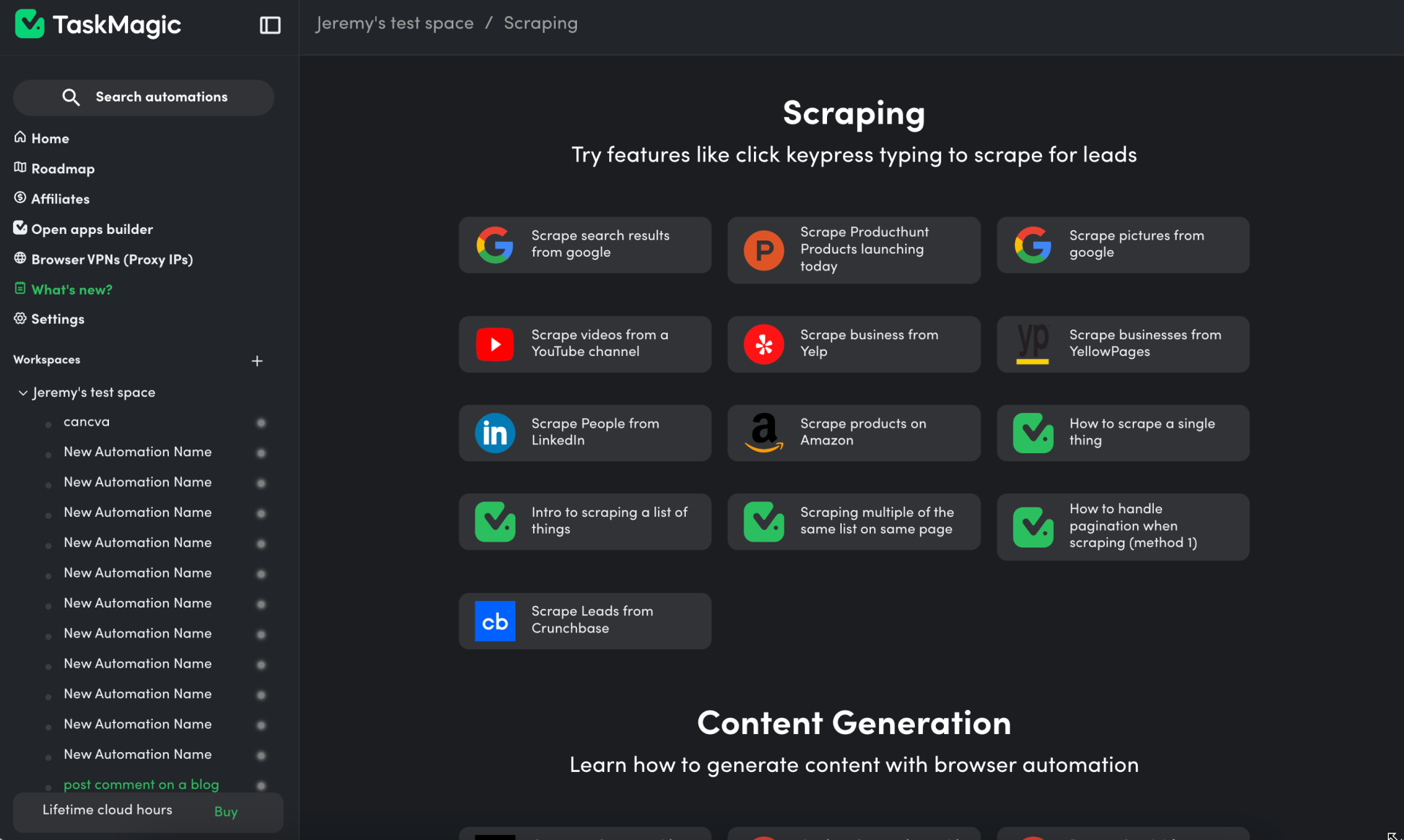
Task: Click the Scraping breadcrumb
Action: 540,23
